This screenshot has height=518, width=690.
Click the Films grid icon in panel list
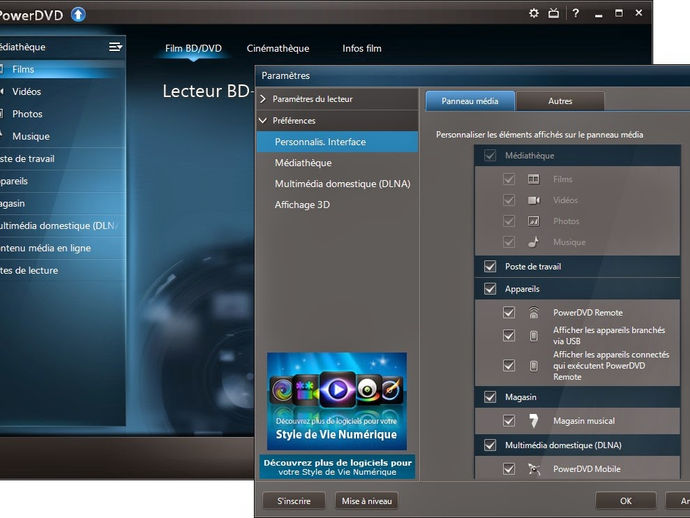click(x=533, y=179)
